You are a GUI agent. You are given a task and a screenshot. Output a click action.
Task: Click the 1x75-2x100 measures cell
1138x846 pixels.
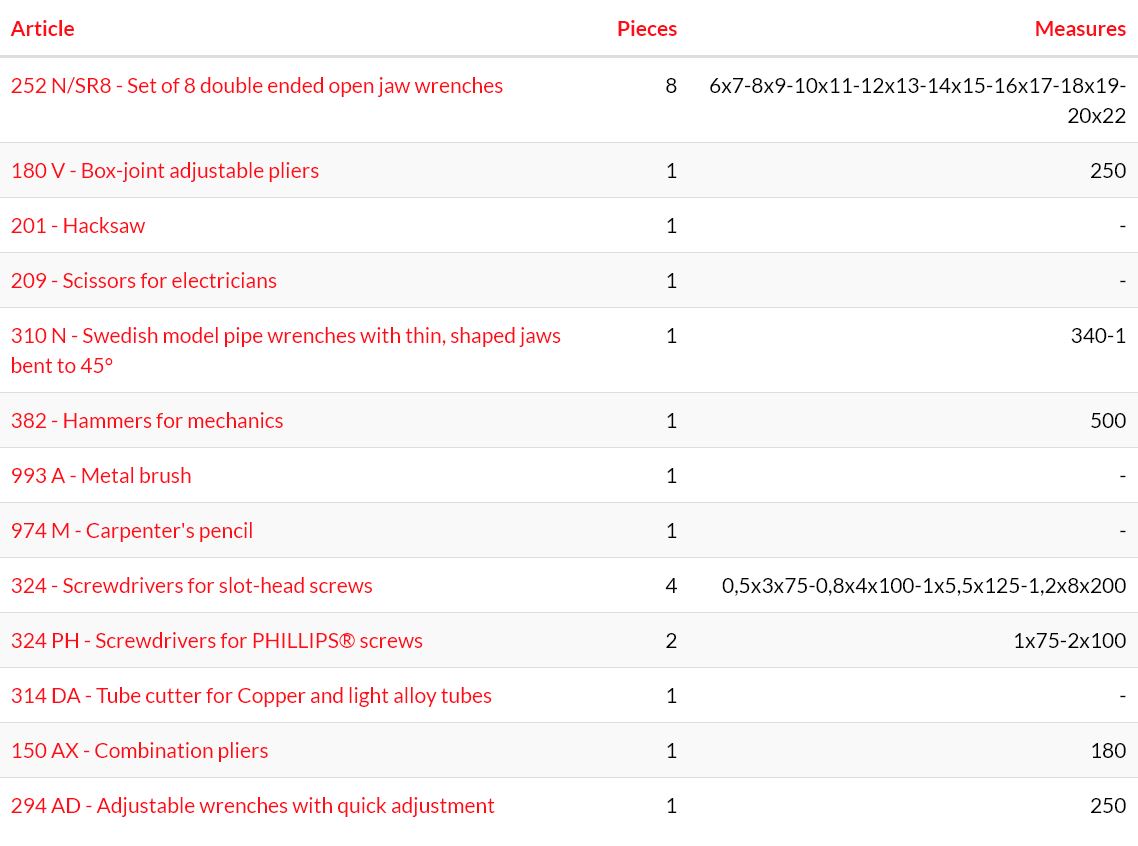coord(1070,641)
